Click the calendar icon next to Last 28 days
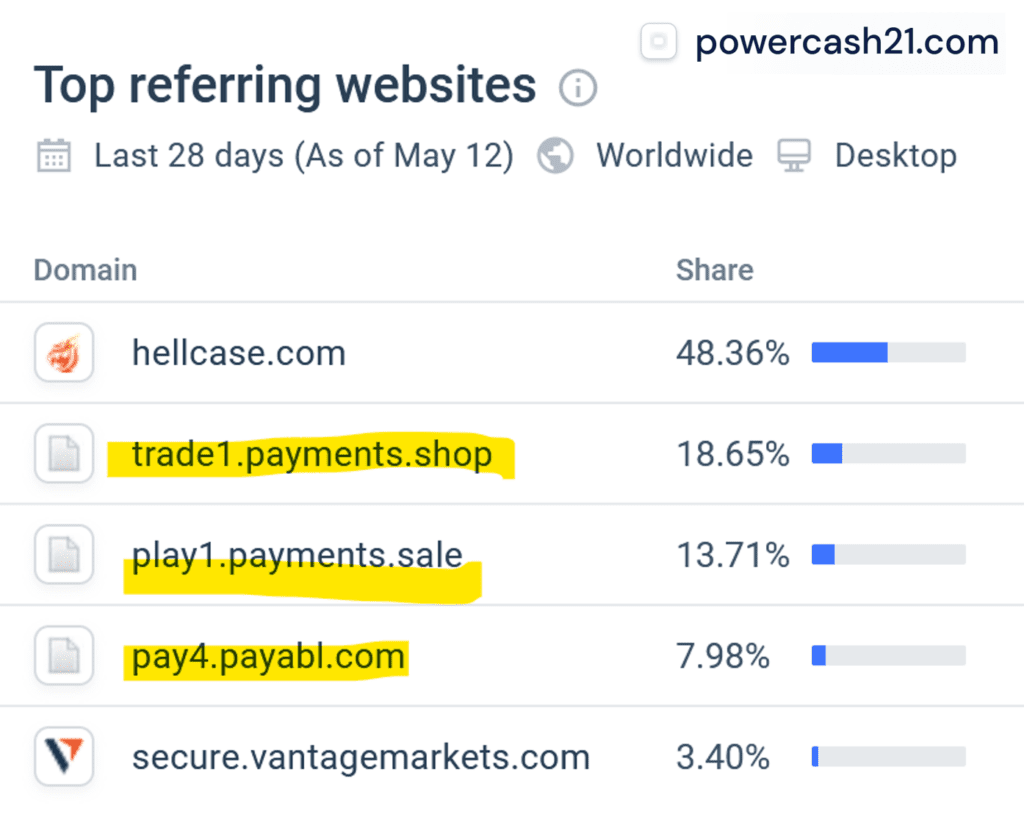Screen dimensions: 1024x825 [x=54, y=155]
